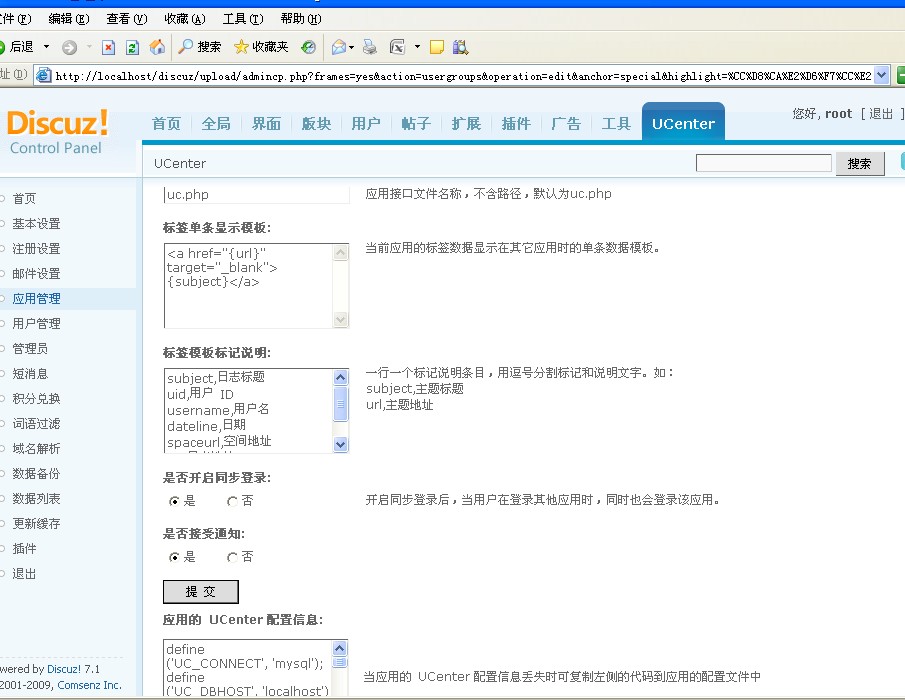Screen dimensions: 905x700
Task: Click the Home page icon
Action: pyautogui.click(x=156, y=47)
